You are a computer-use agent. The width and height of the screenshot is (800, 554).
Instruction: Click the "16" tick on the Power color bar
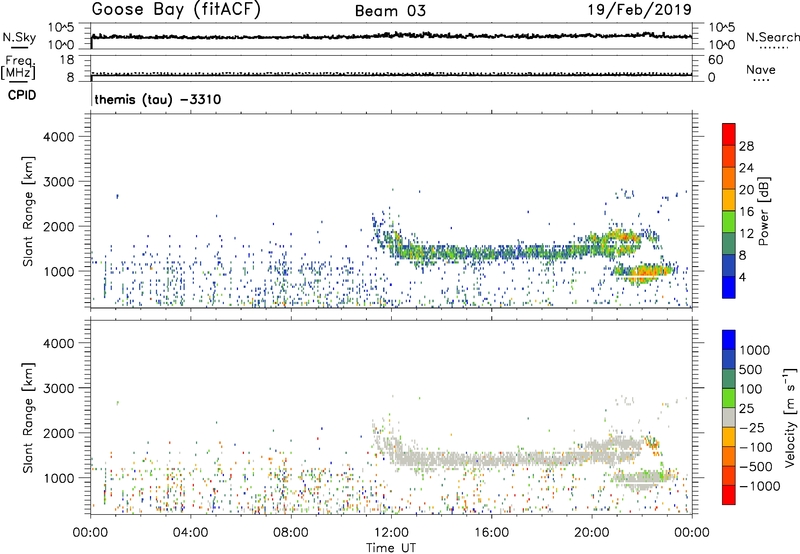[x=746, y=212]
